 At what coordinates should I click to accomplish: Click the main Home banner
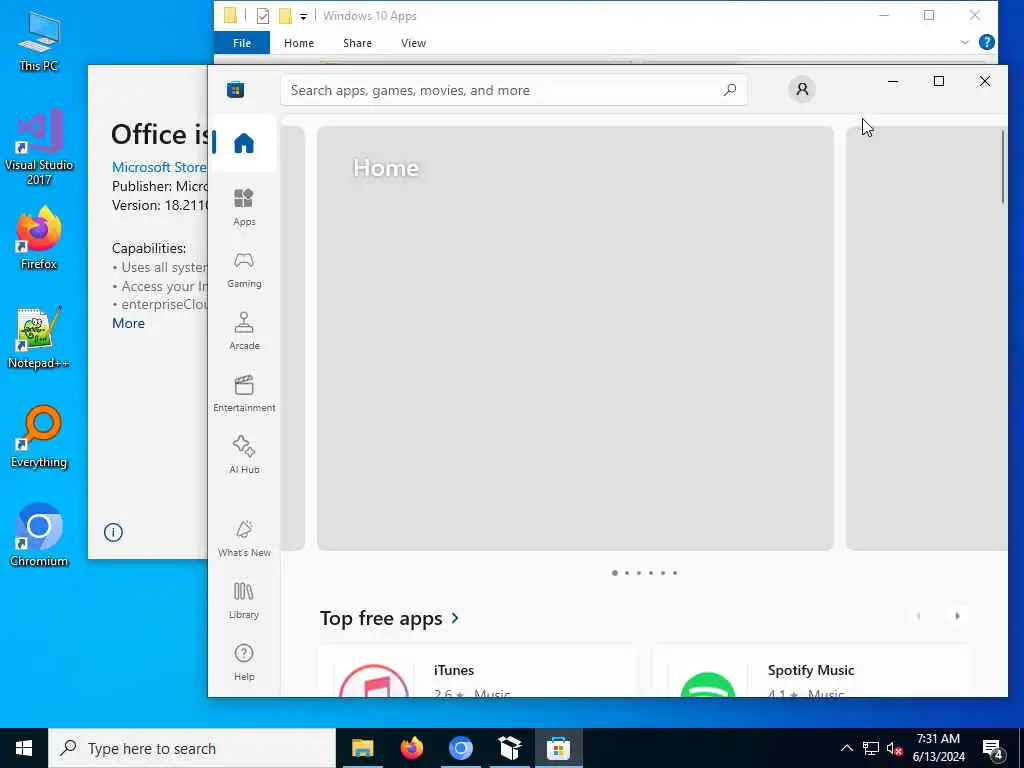[x=575, y=338]
